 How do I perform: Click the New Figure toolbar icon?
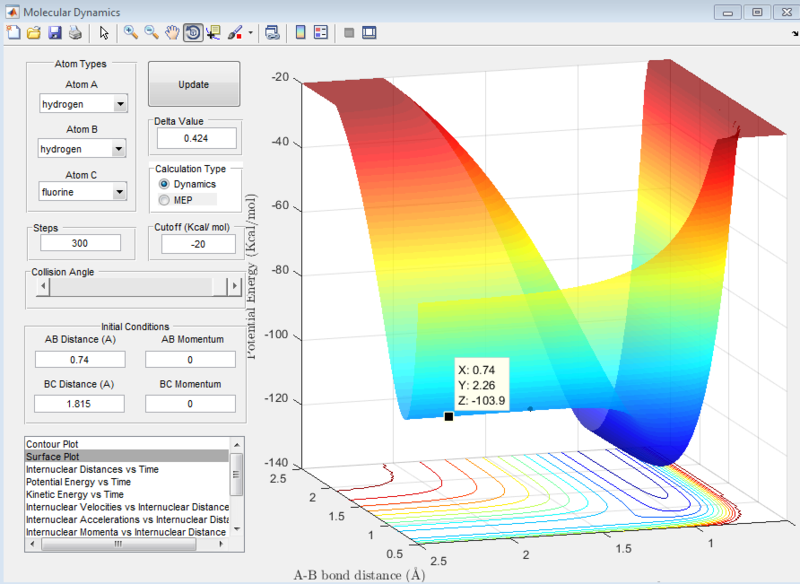pyautogui.click(x=13, y=33)
